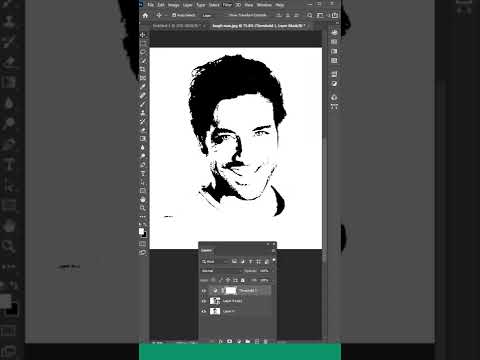Open the Edit menu
The height and width of the screenshot is (360, 480).
[x=161, y=5]
